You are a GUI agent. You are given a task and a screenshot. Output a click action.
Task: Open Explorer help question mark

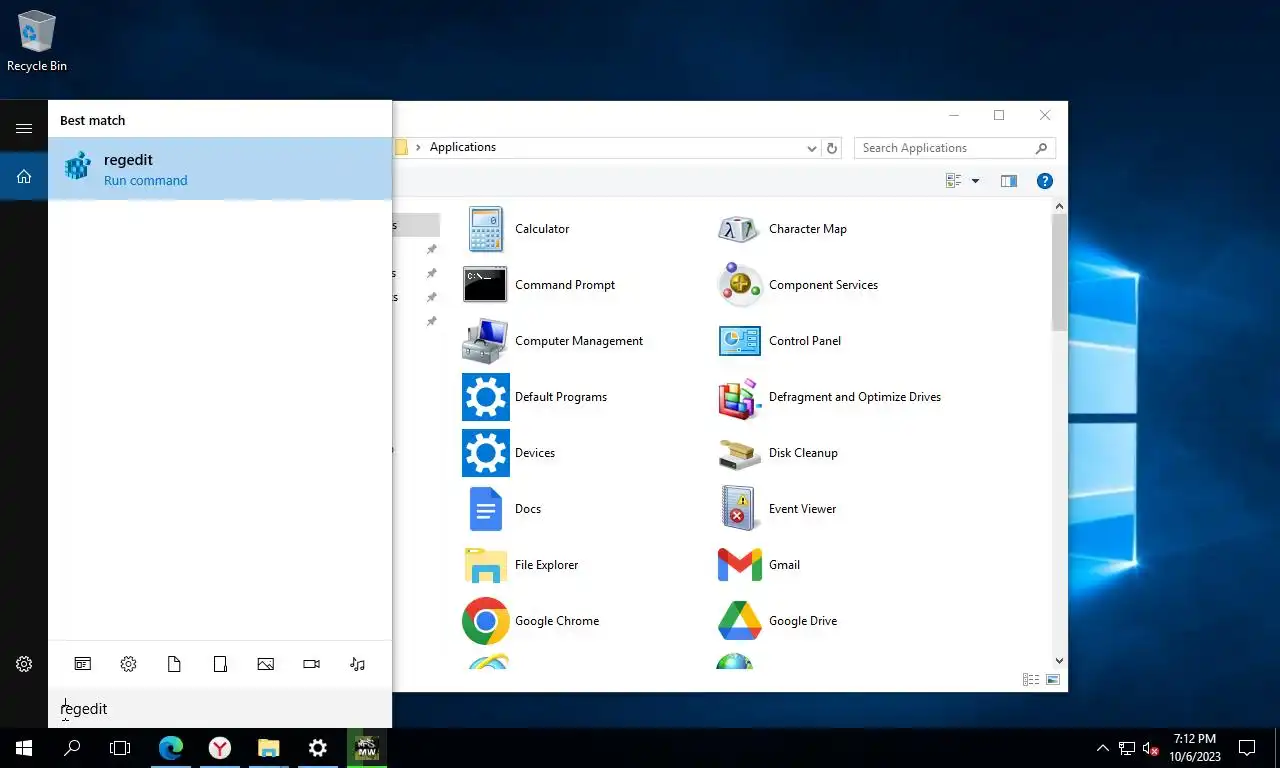1045,181
